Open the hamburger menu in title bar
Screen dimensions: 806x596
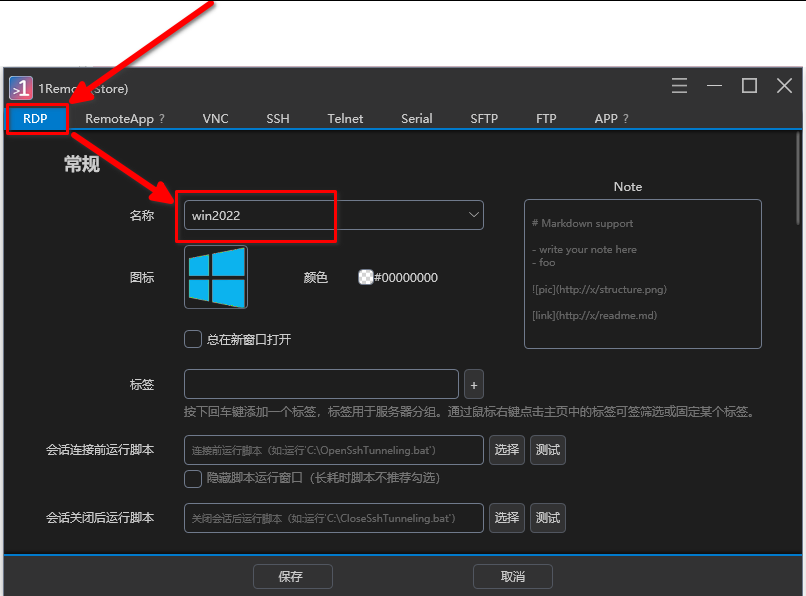[679, 86]
